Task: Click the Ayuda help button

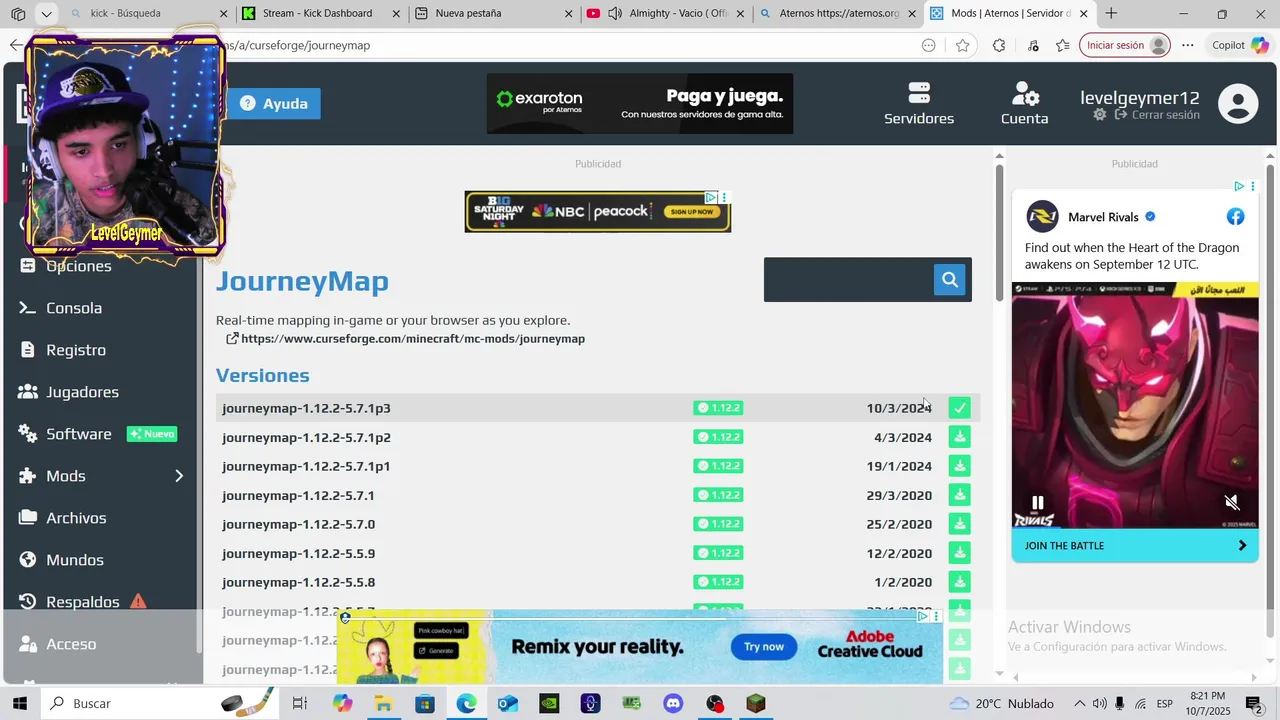Action: click(x=274, y=104)
